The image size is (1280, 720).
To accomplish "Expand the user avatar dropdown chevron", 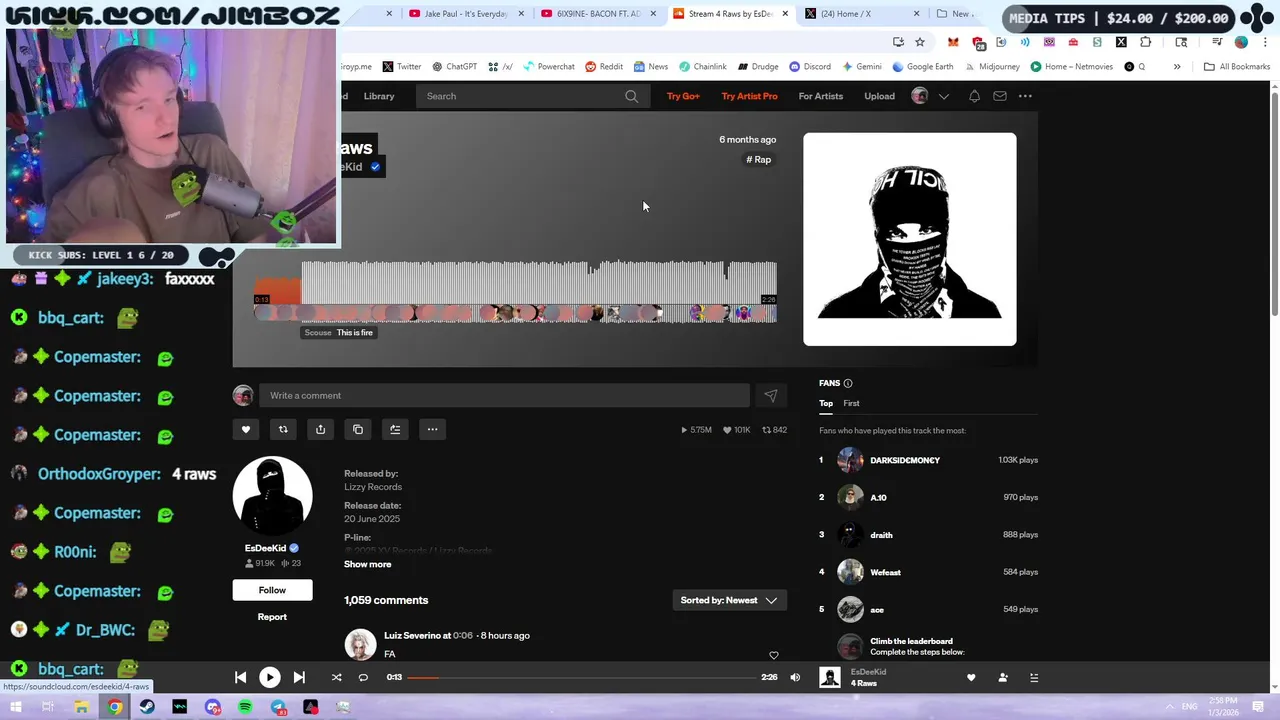I will [x=943, y=96].
